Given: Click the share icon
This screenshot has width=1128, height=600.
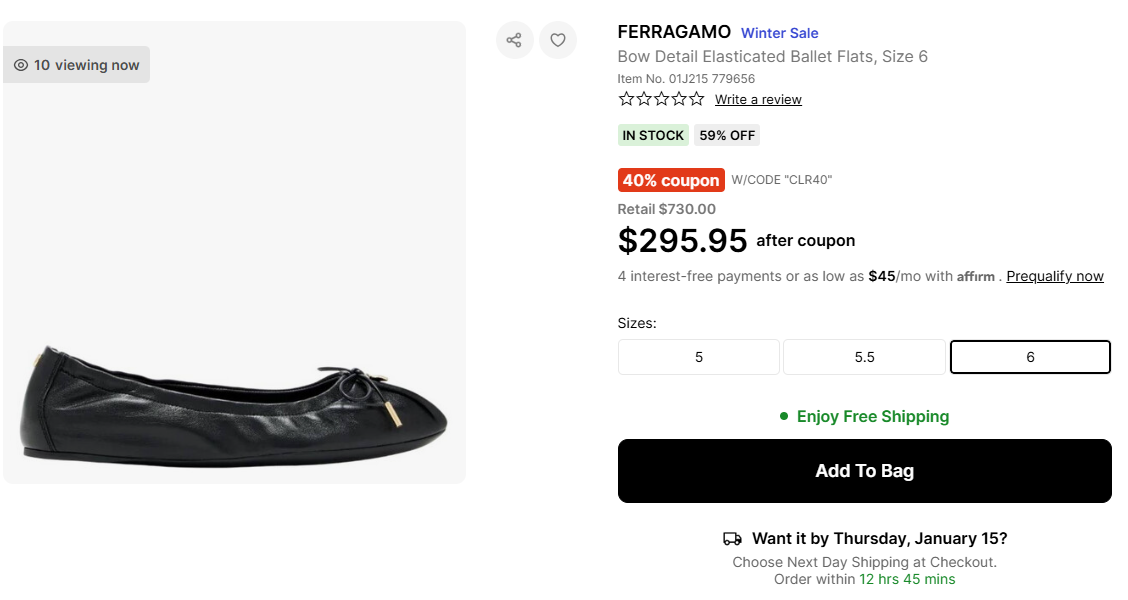Looking at the screenshot, I should [514, 40].
